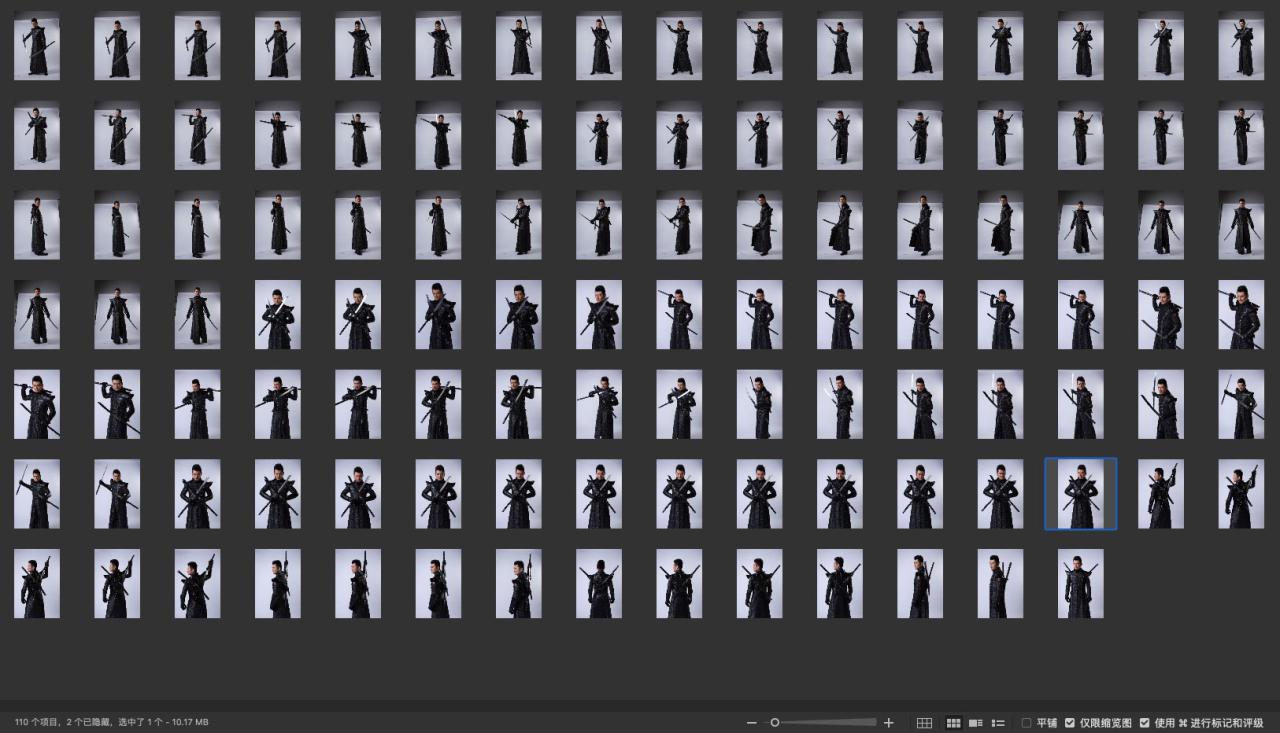The height and width of the screenshot is (733, 1280).
Task: Click the zoom out minus icon
Action: tap(752, 723)
